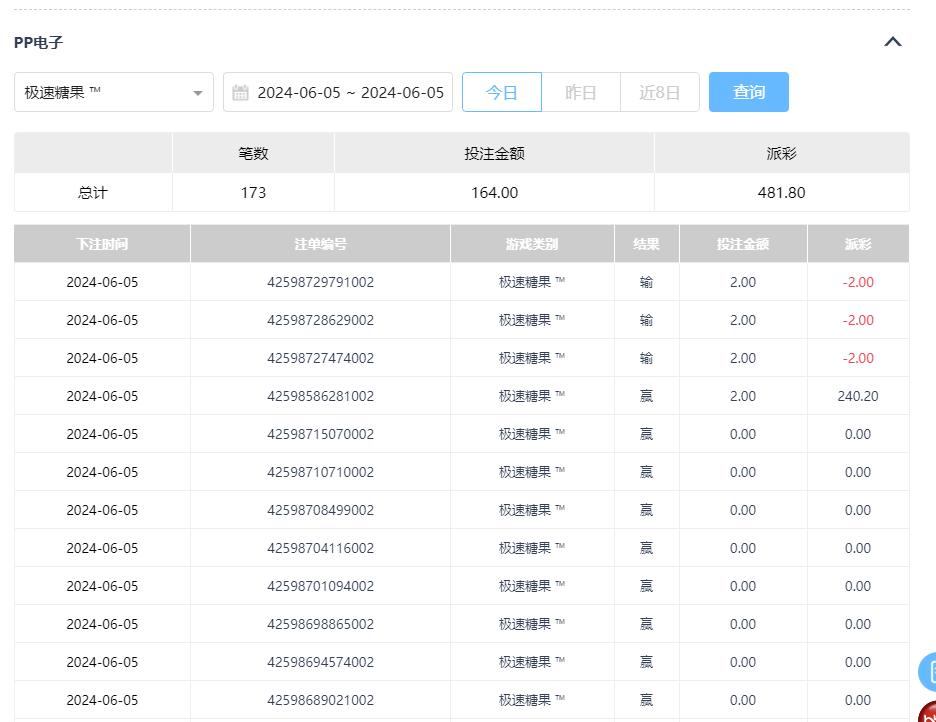Open the 极速糖果 game dropdown

pos(114,92)
